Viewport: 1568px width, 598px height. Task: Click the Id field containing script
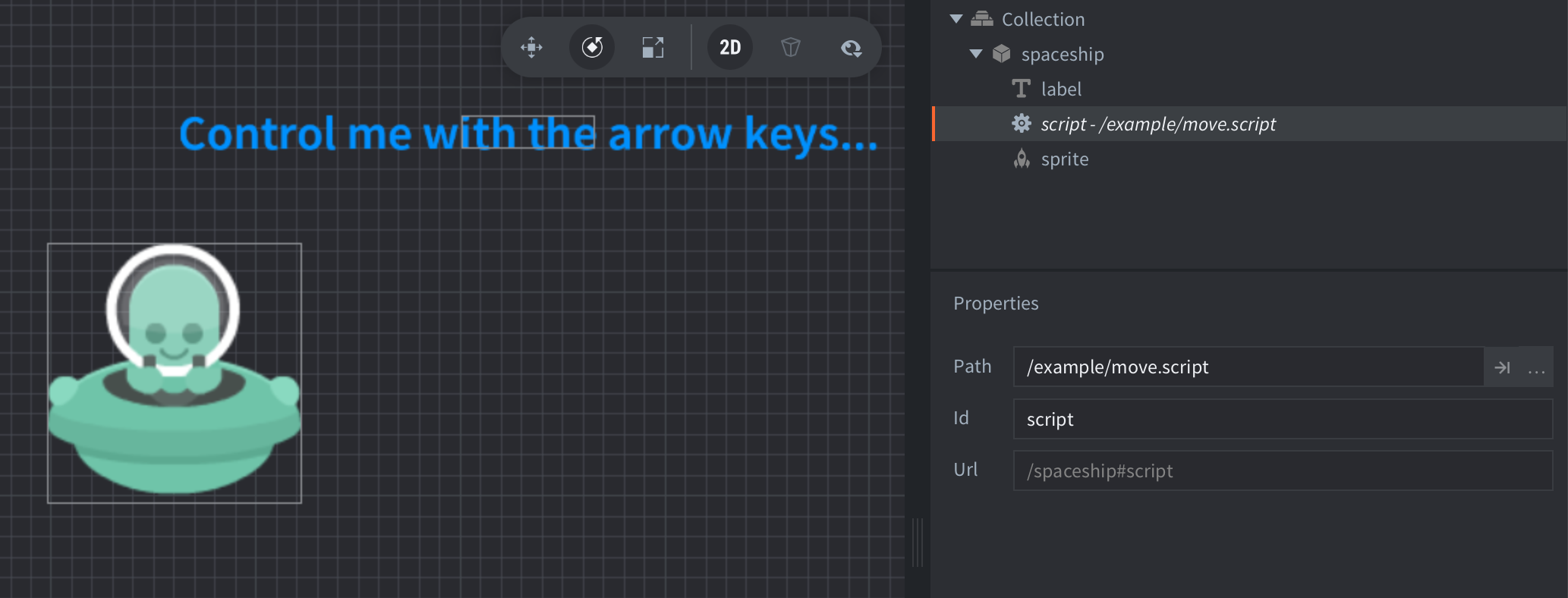coord(1283,419)
